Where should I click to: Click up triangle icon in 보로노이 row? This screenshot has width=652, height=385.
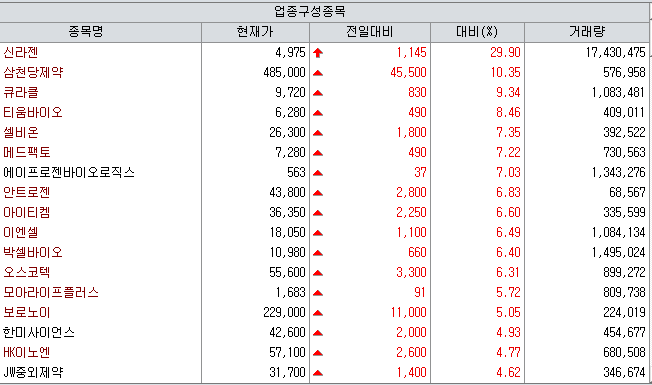(x=318, y=313)
